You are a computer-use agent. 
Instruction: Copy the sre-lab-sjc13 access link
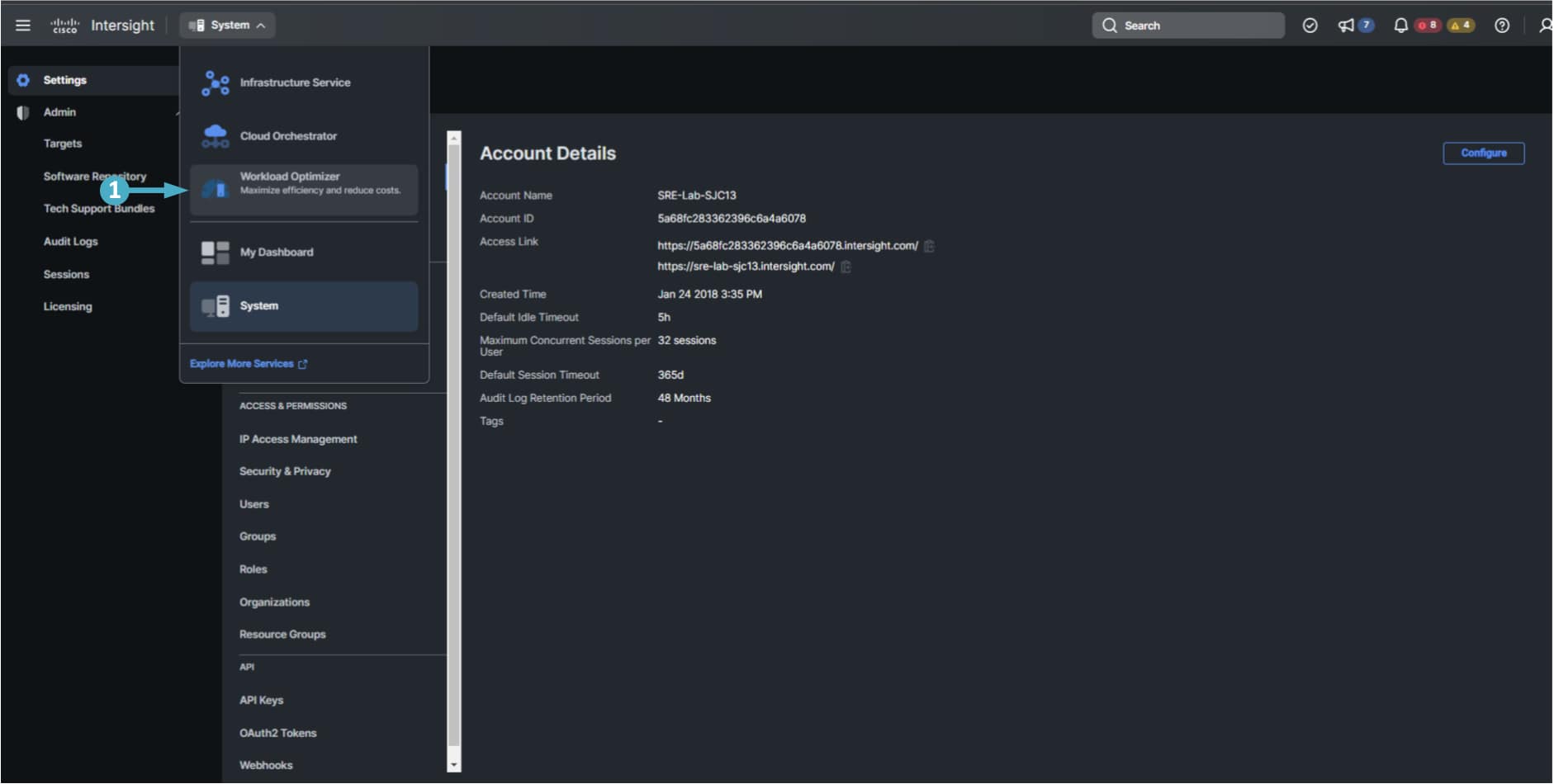[x=846, y=267]
